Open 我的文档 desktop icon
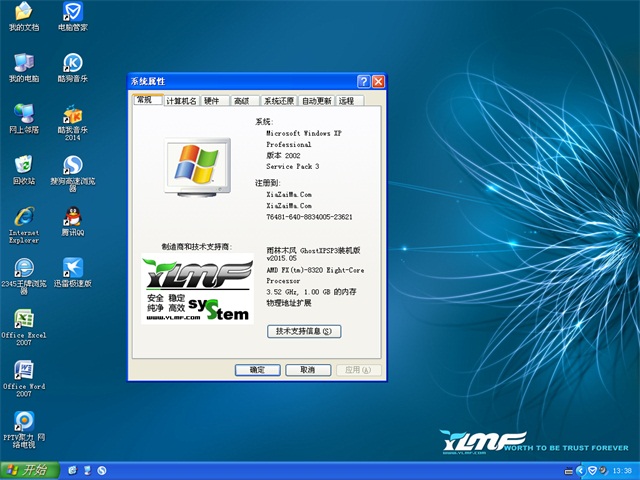Viewport: 640px width, 480px height. click(23, 13)
